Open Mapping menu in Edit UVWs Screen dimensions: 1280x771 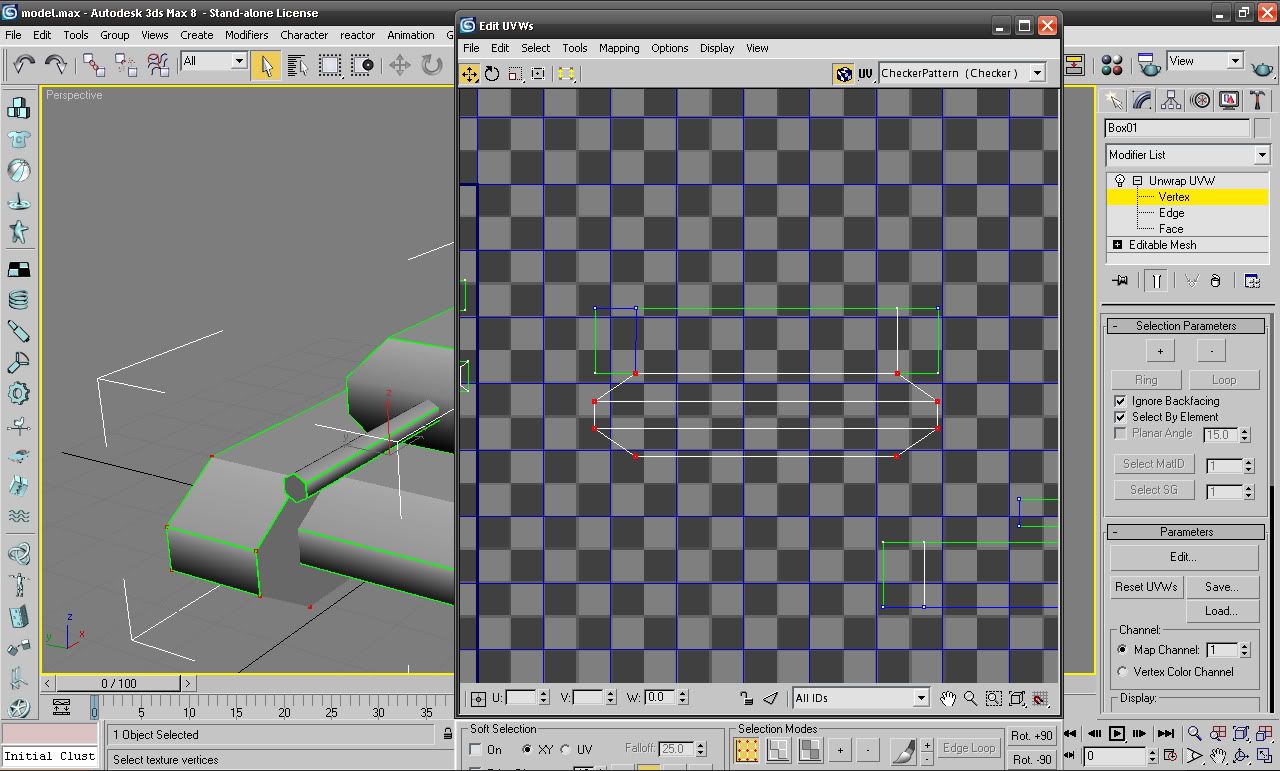[619, 48]
